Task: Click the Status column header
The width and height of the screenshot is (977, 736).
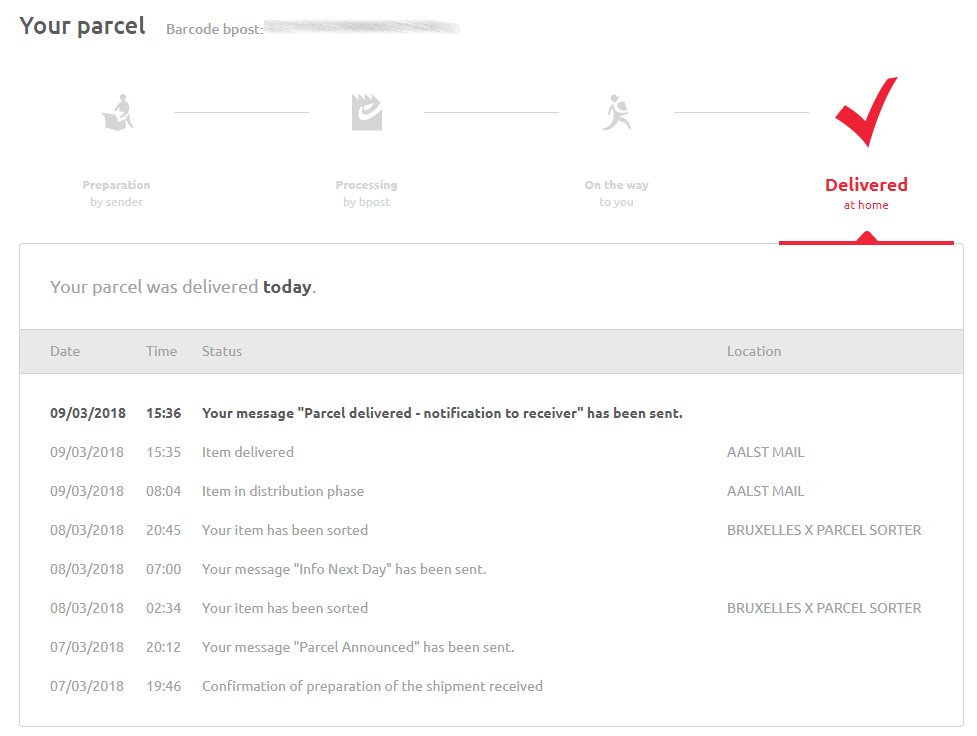Action: click(x=222, y=351)
